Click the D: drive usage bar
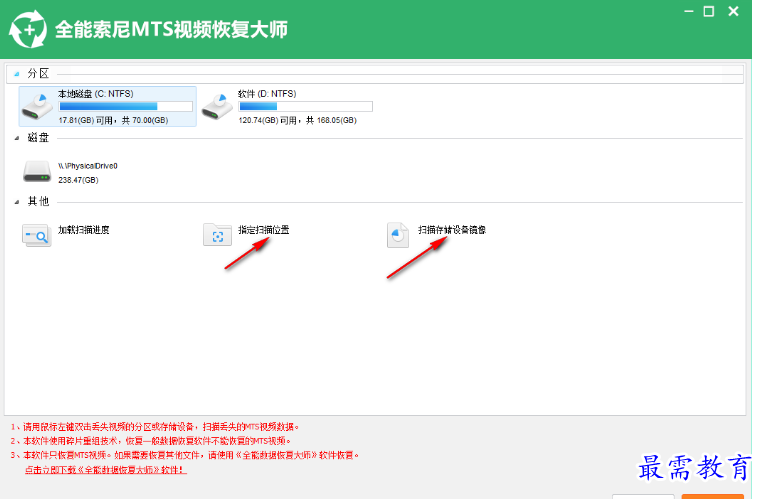 (305, 105)
